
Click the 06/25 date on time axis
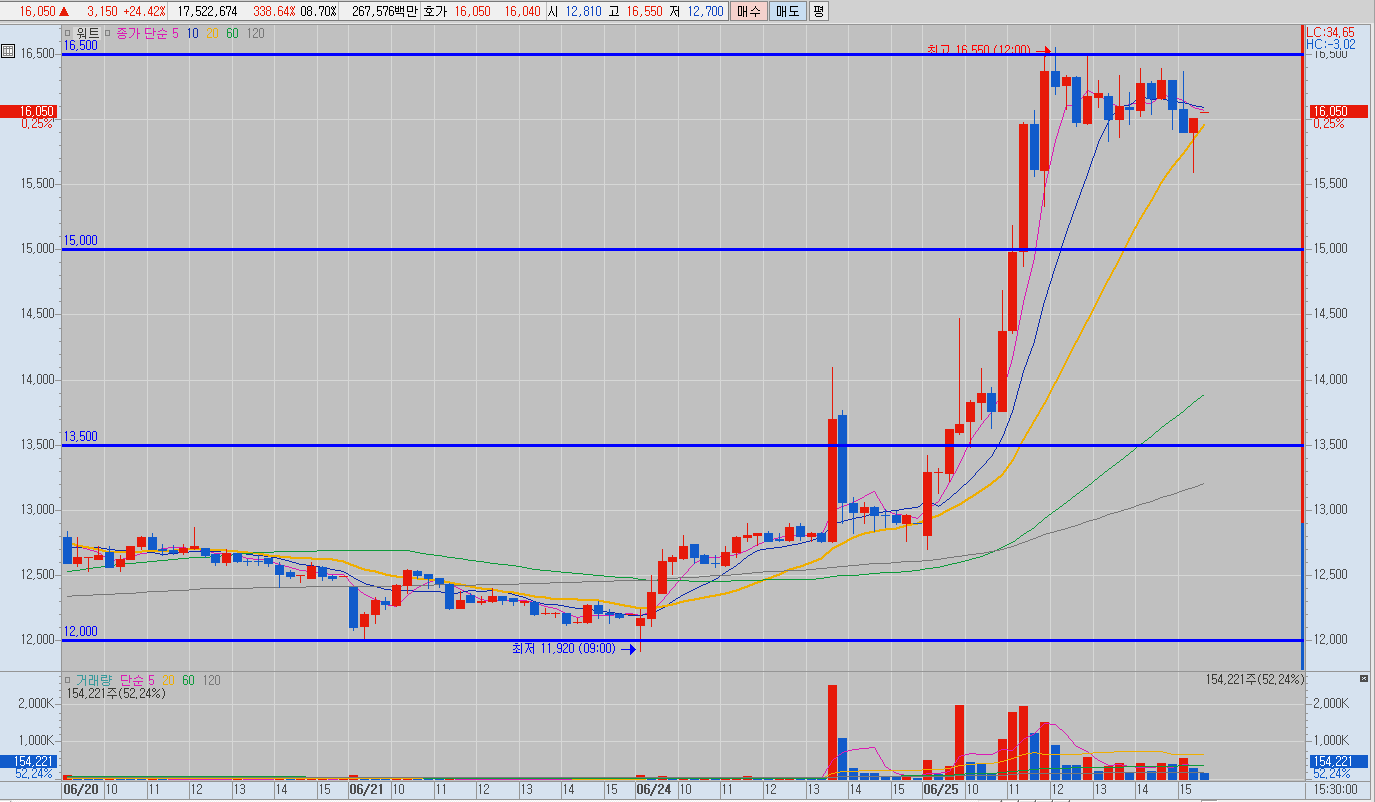939,789
